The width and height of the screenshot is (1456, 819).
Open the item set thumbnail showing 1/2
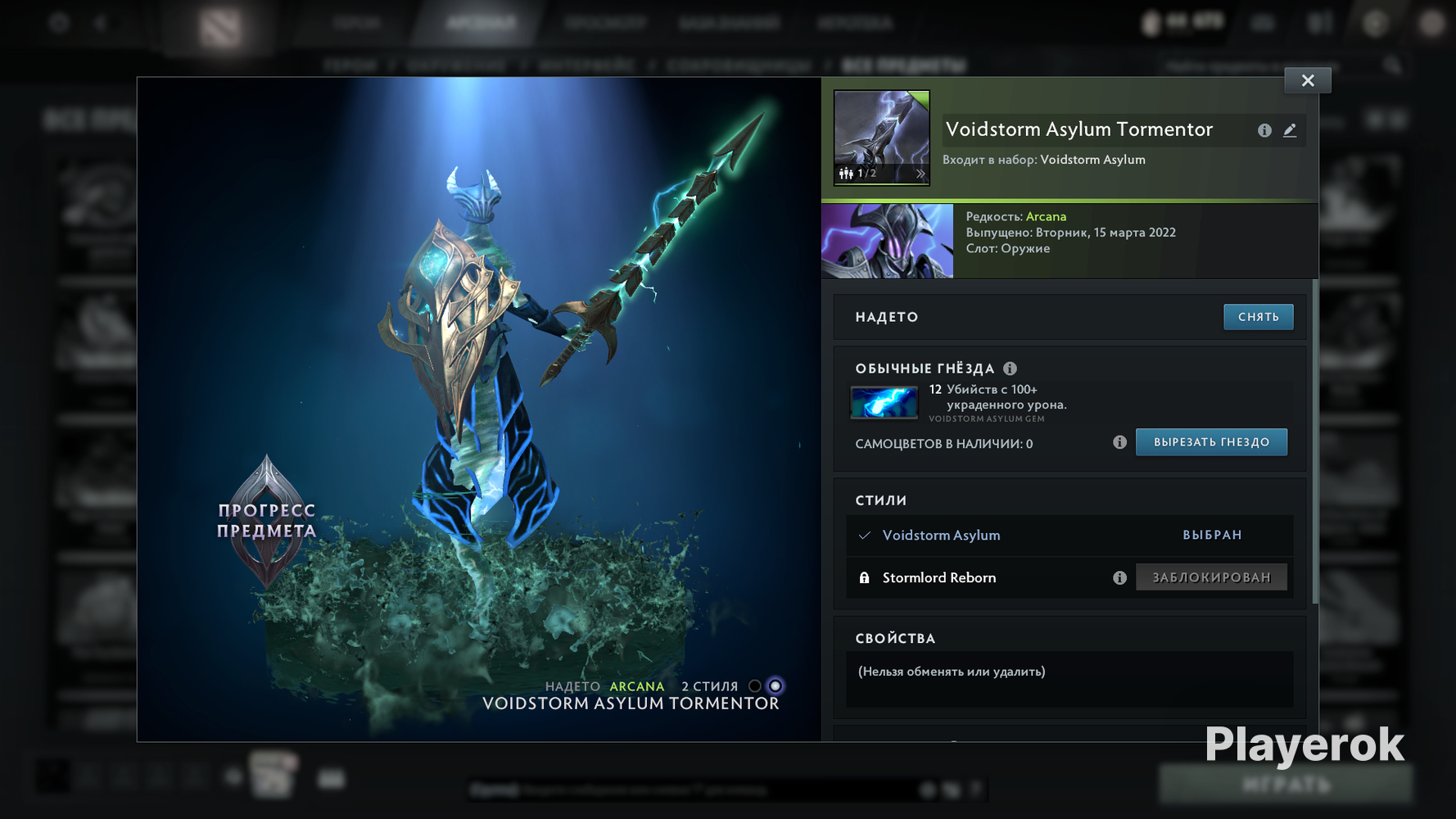coord(881,135)
